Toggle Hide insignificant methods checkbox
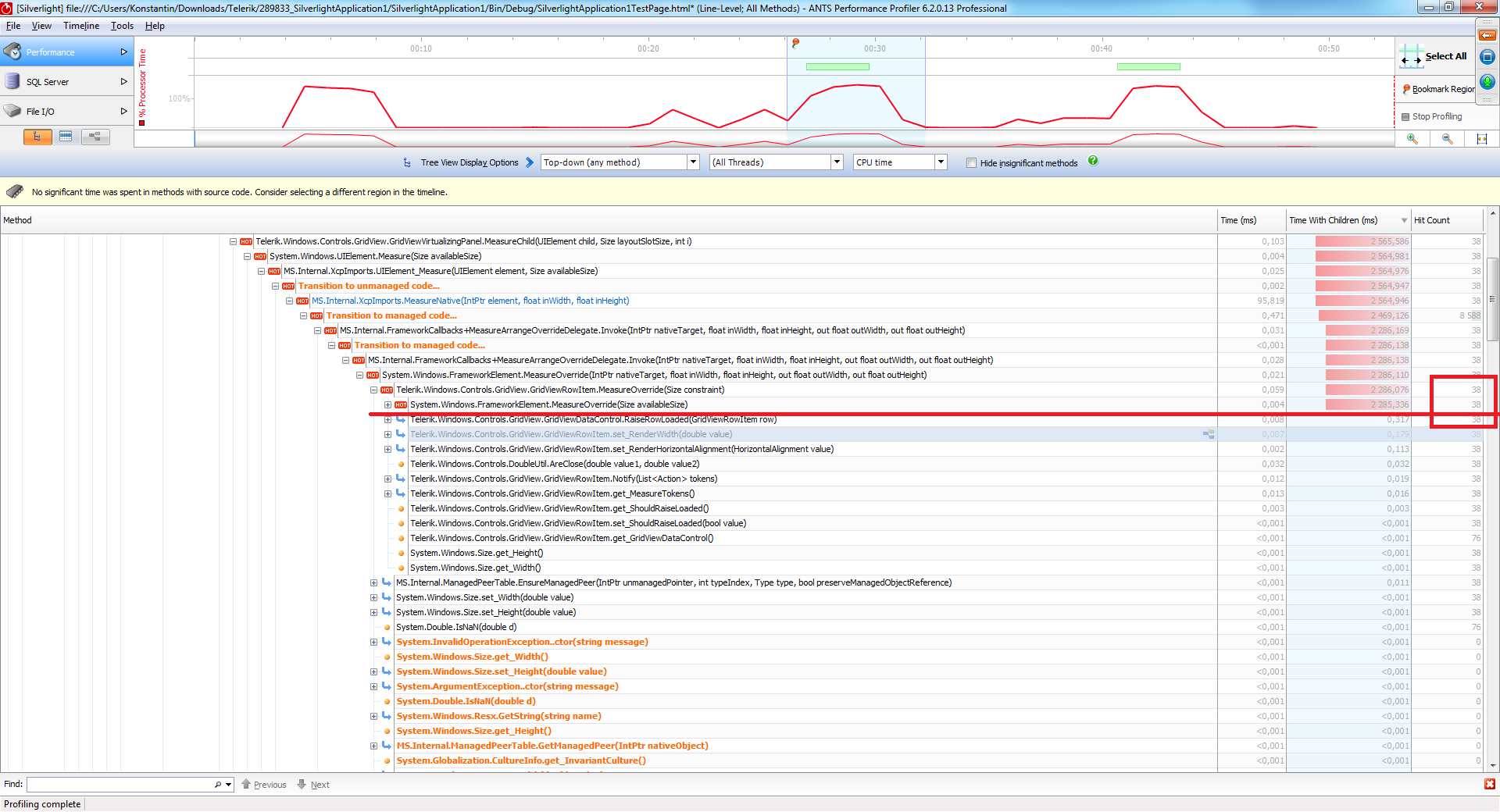This screenshot has height=812, width=1500. tap(971, 163)
